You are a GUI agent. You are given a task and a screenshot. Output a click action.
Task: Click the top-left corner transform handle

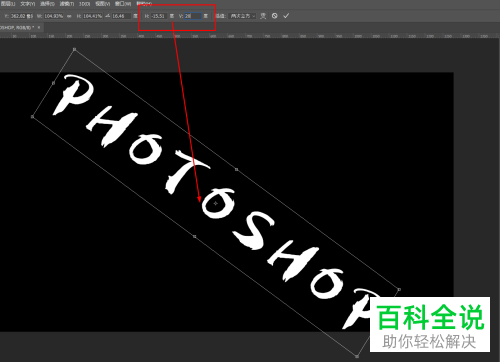click(x=75, y=49)
